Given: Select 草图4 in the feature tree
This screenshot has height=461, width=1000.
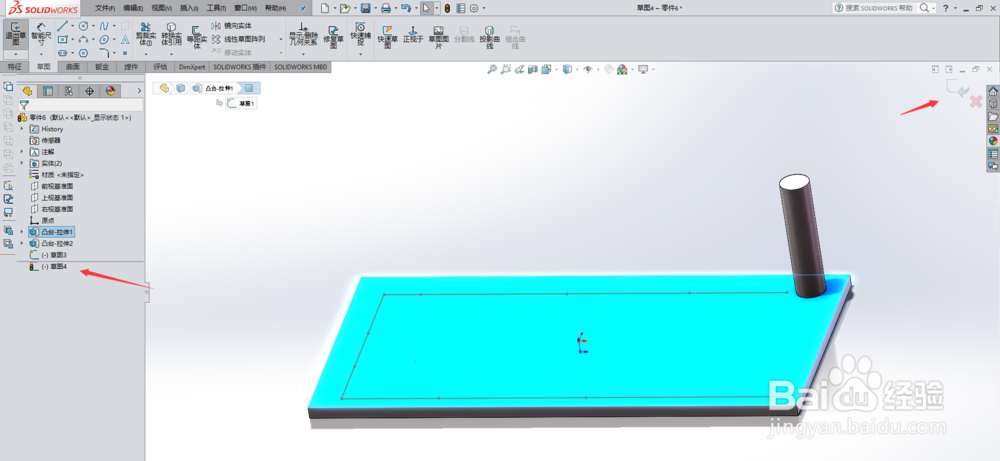Looking at the screenshot, I should point(54,267).
